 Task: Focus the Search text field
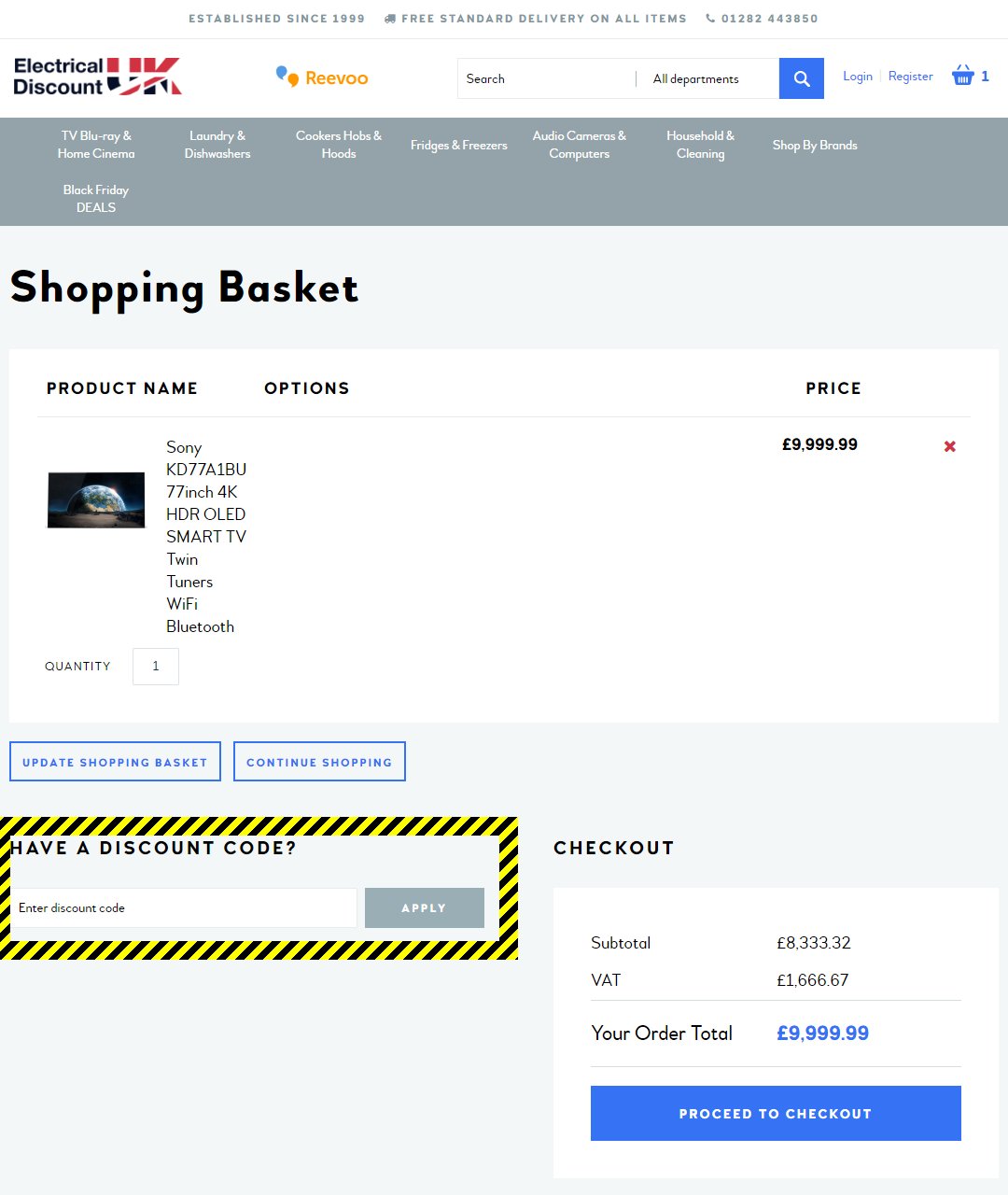[x=547, y=78]
